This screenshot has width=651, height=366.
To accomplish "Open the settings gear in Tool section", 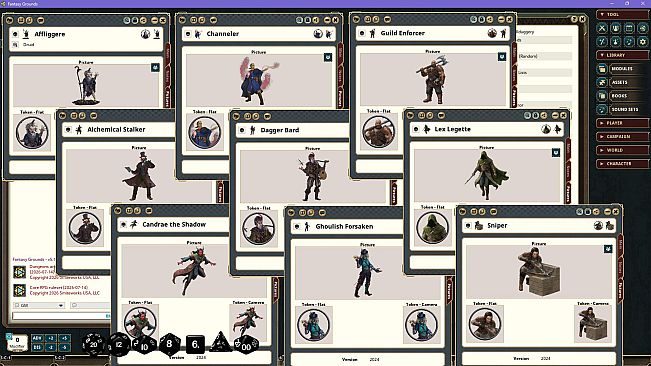I will point(643,41).
